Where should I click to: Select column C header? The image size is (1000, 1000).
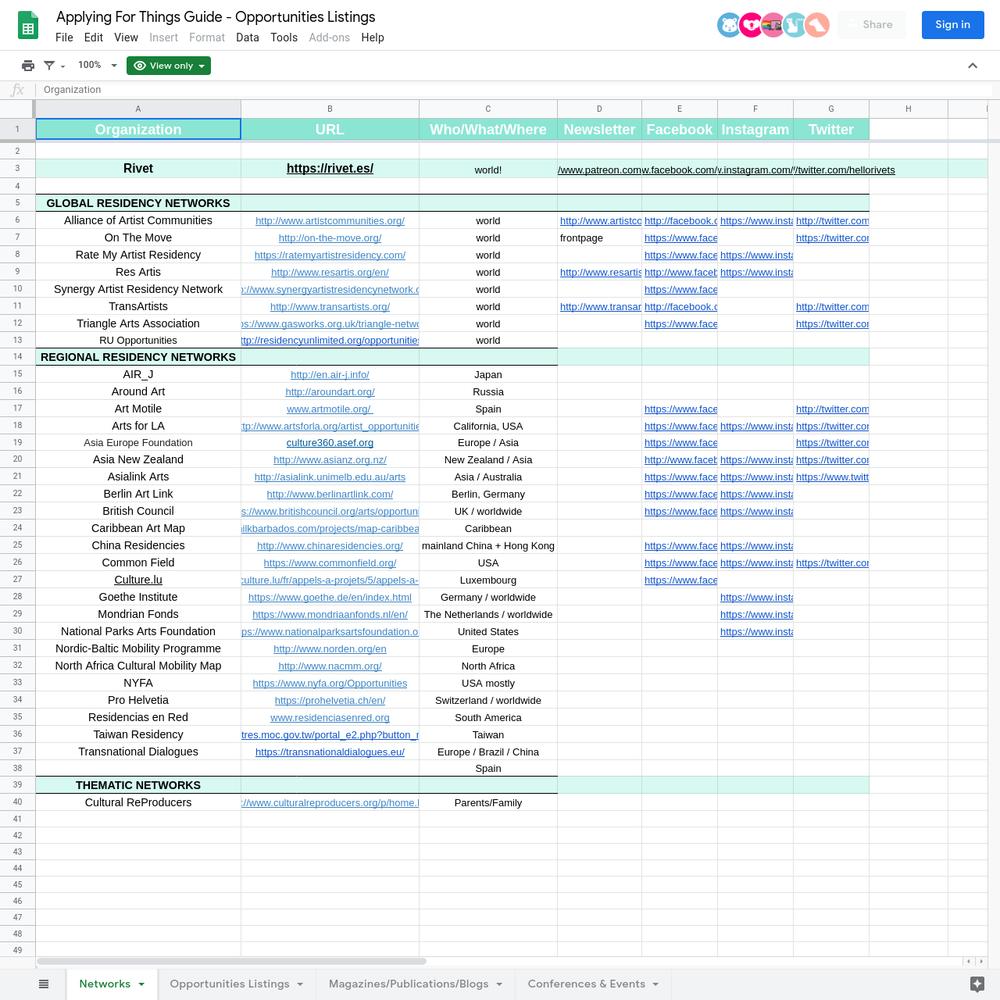[x=488, y=109]
